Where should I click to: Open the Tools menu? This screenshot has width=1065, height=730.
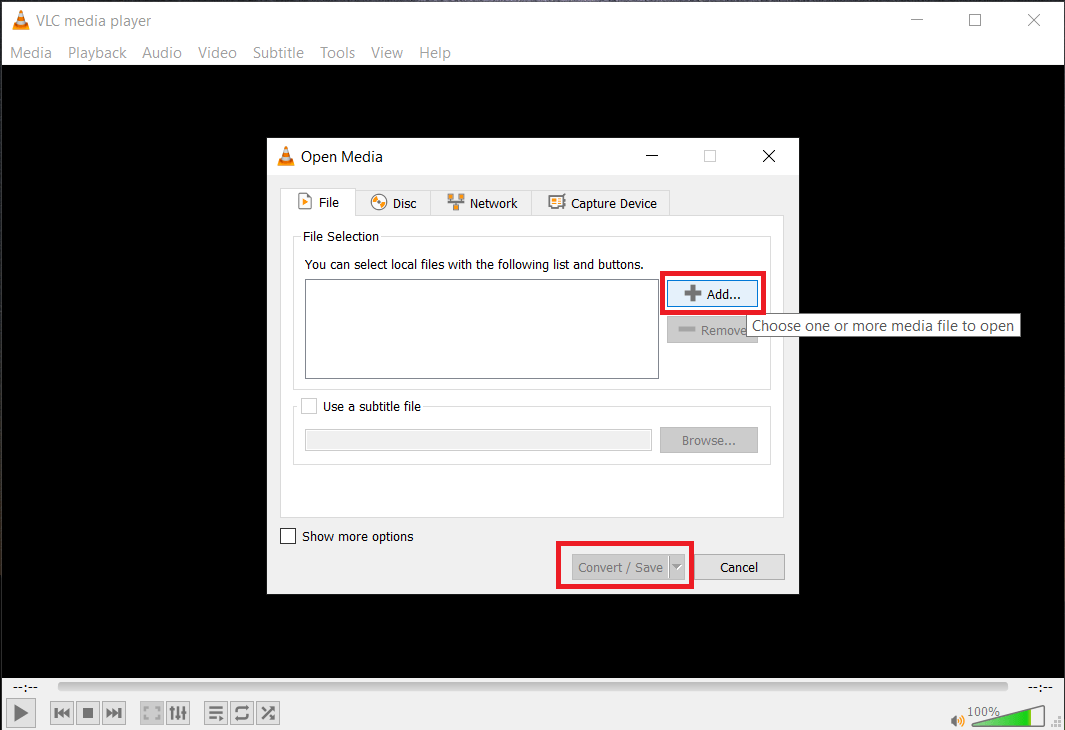point(337,52)
